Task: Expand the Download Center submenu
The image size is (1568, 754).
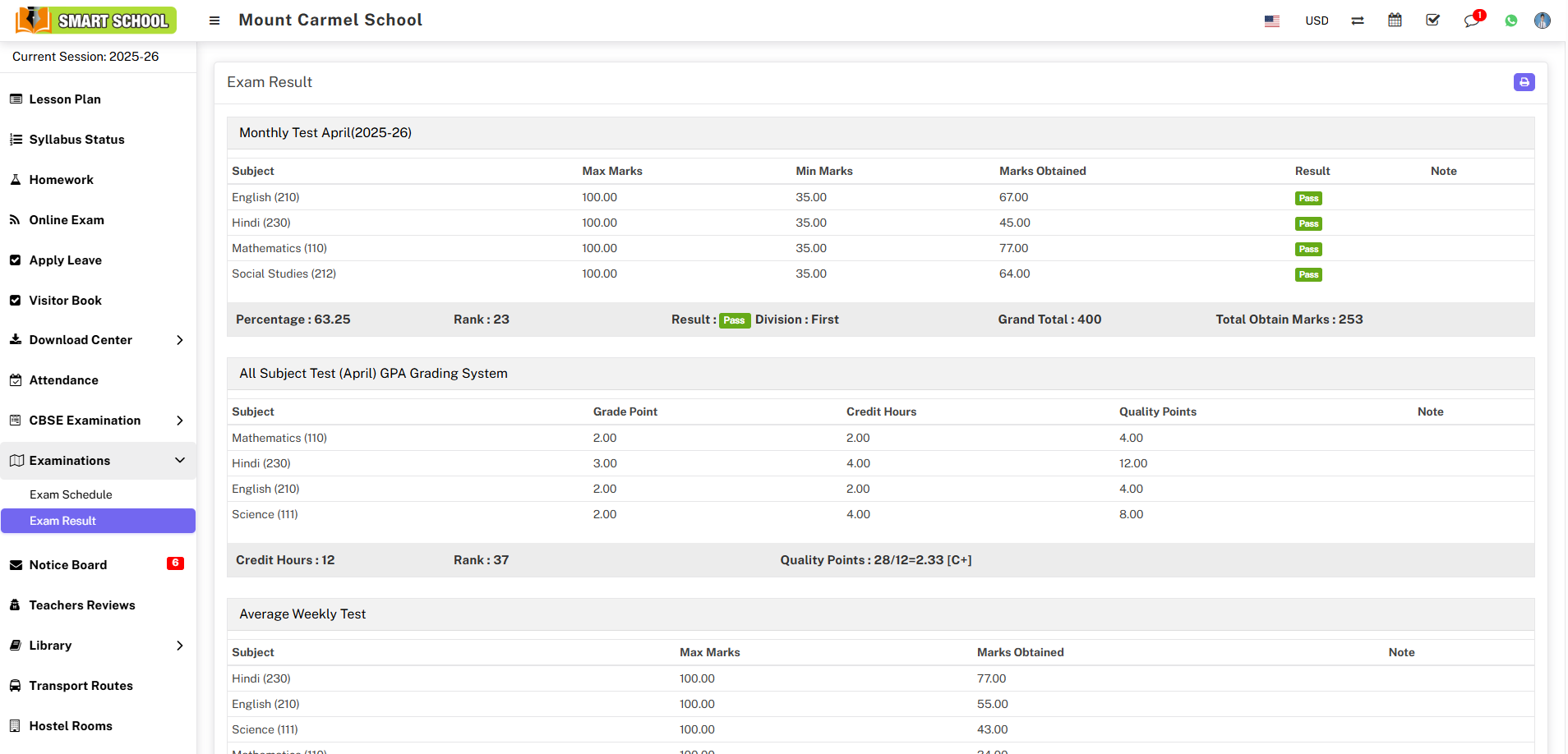Action: click(98, 340)
